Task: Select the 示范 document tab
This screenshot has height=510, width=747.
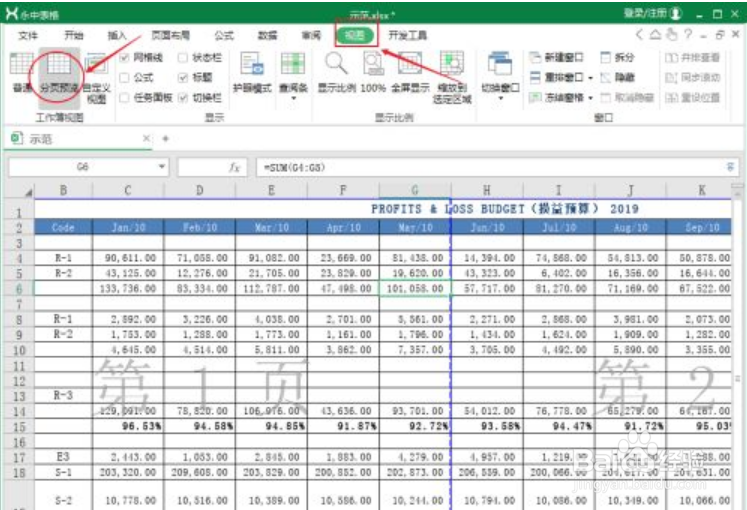Action: click(x=76, y=139)
